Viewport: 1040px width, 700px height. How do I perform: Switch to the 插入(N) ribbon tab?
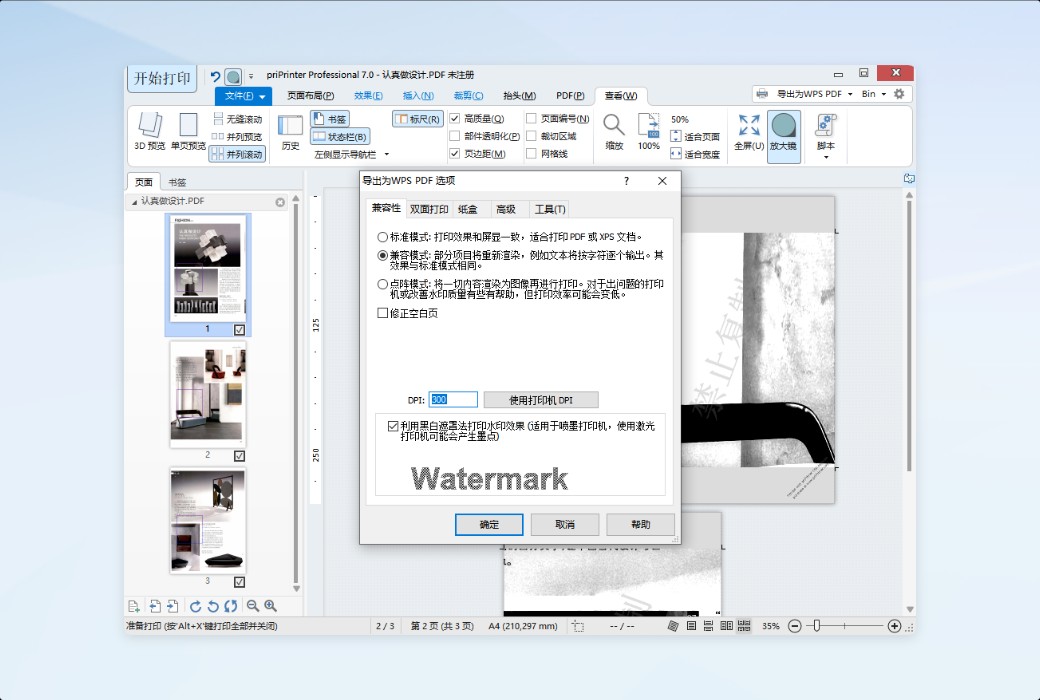pyautogui.click(x=418, y=96)
